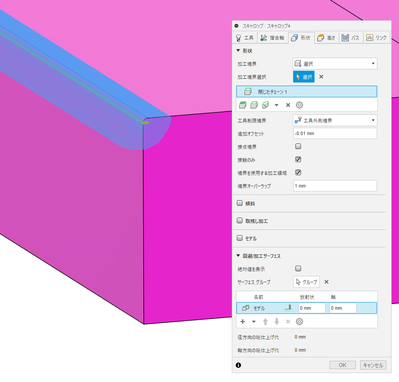Collapse the 回避/加工サーフェス section
The image size is (399, 382).
[238, 256]
